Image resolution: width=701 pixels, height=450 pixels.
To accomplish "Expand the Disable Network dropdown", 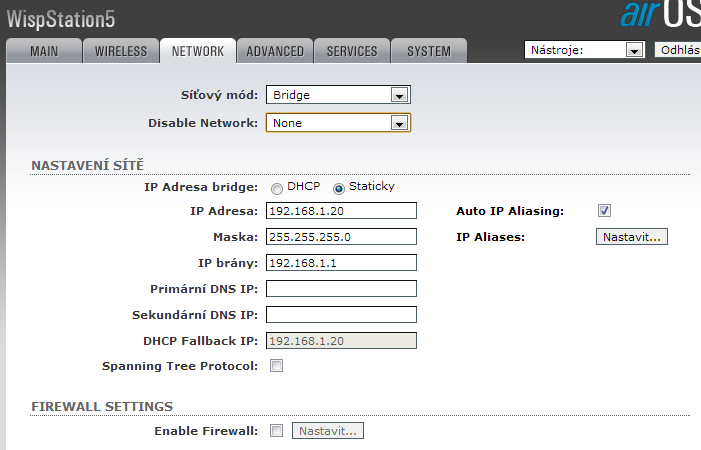I will [x=338, y=123].
